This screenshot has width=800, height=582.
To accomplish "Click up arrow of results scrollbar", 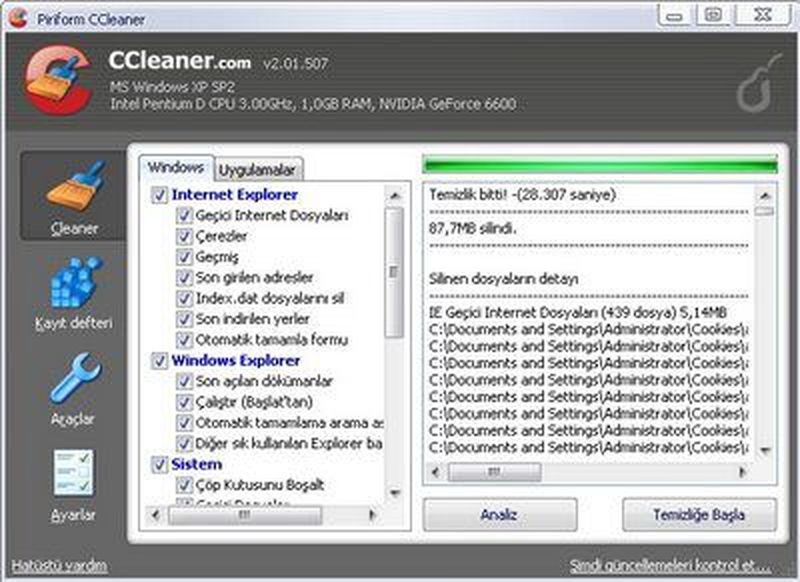I will (764, 193).
